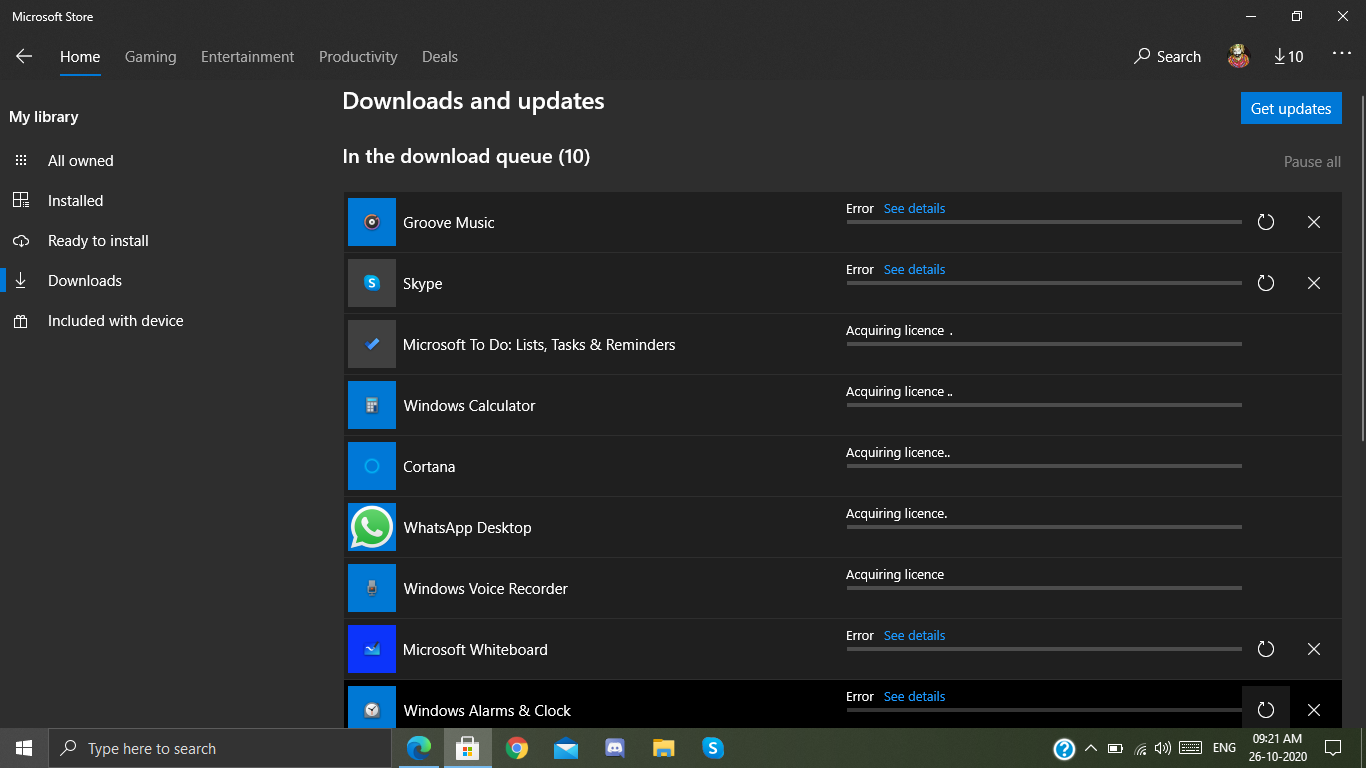Retry the Groove Music download
Viewport: 1366px width, 768px height.
[x=1266, y=222]
